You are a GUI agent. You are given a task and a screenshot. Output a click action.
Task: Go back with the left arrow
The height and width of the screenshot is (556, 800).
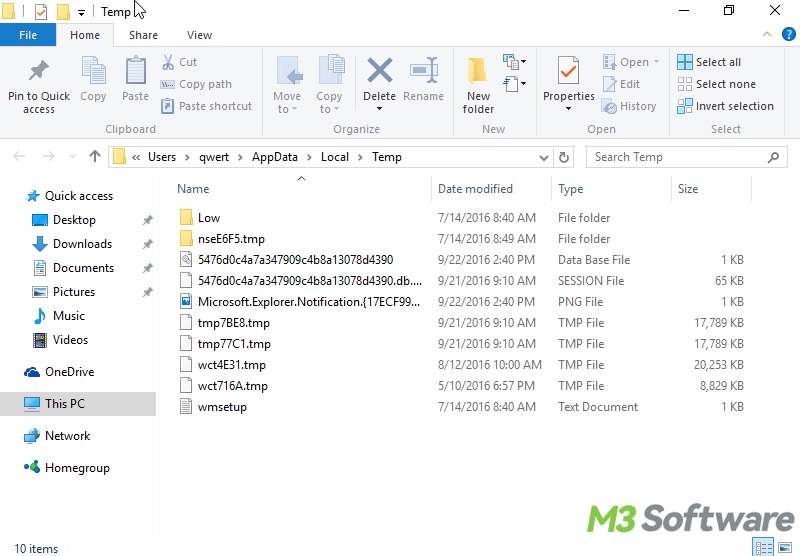(19, 156)
